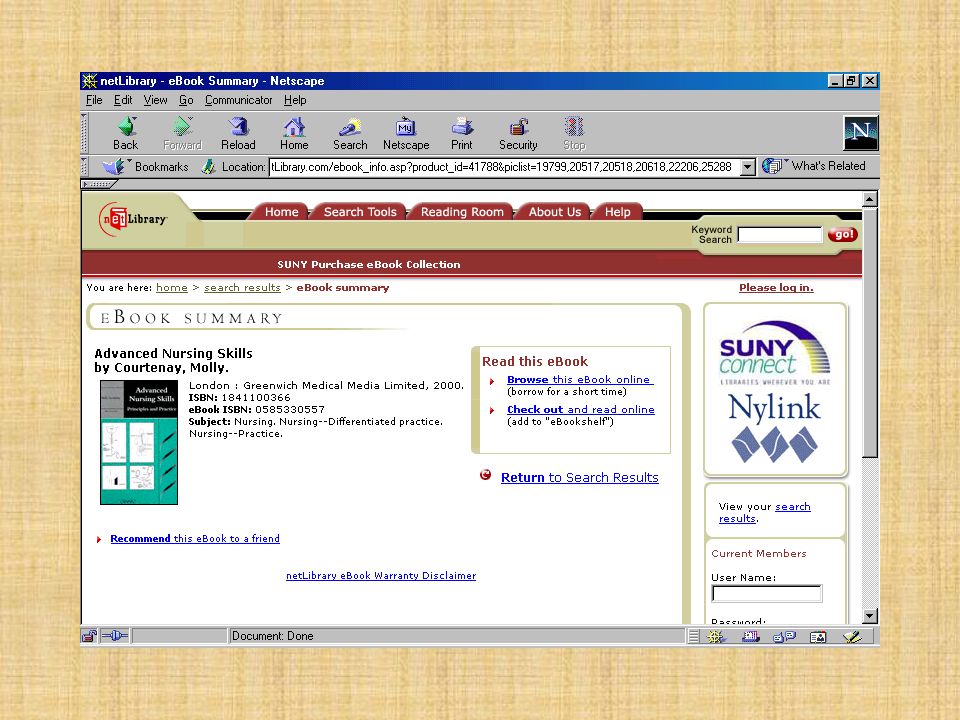The width and height of the screenshot is (960, 720).
Task: Click the red Return arrow icon
Action: click(486, 475)
